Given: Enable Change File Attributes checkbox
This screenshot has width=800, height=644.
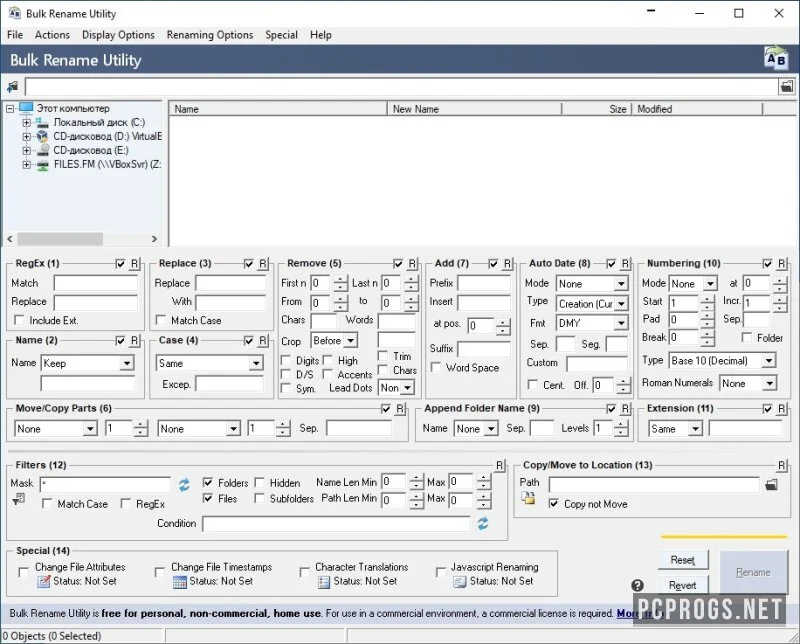Looking at the screenshot, I should click(x=23, y=573).
